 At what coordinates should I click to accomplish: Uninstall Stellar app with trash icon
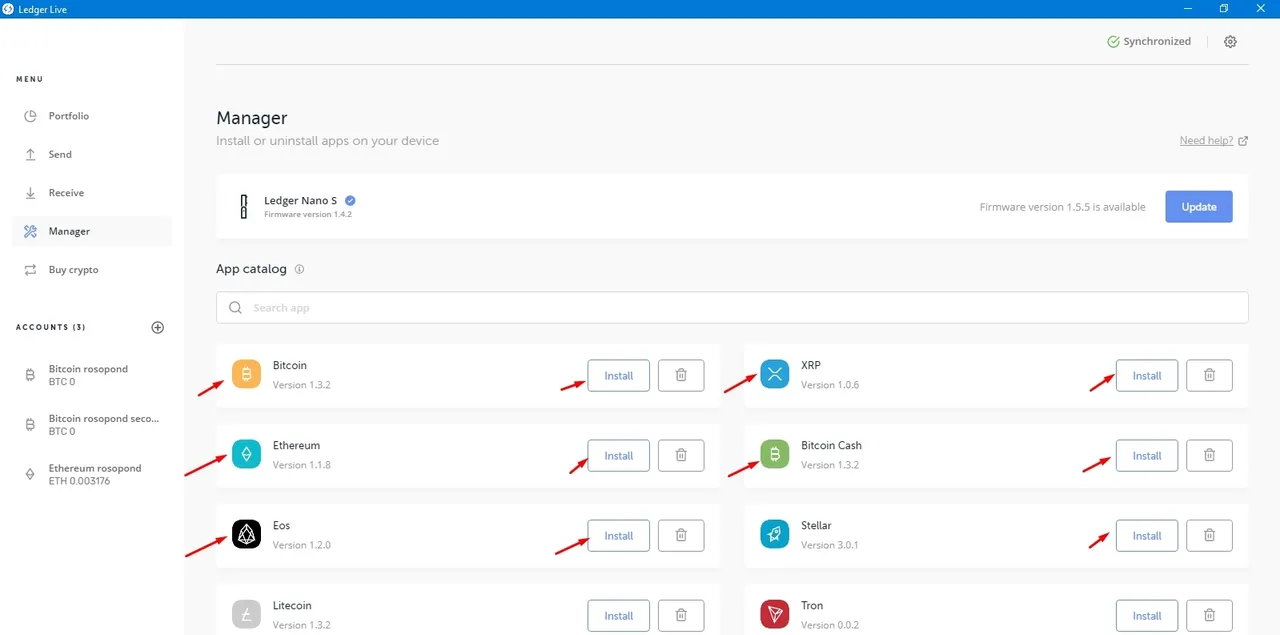(1209, 535)
